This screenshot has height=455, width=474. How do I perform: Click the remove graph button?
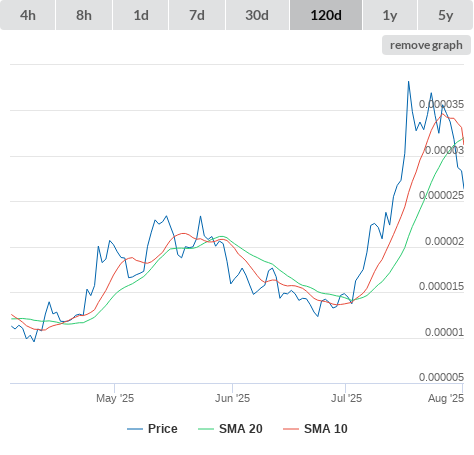[x=426, y=45]
